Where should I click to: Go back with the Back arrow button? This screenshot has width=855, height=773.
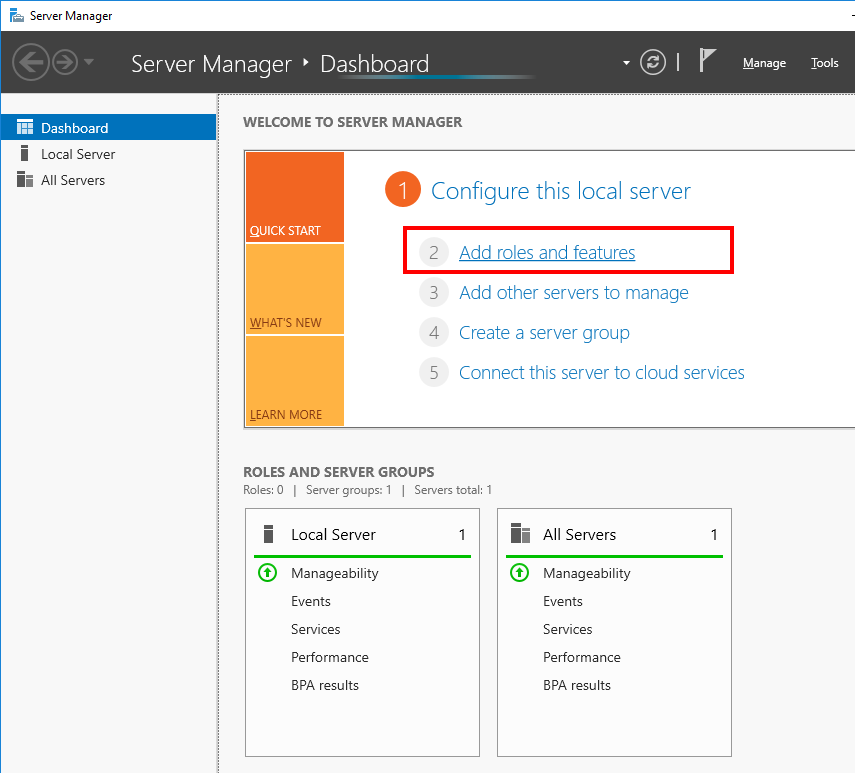coord(31,62)
